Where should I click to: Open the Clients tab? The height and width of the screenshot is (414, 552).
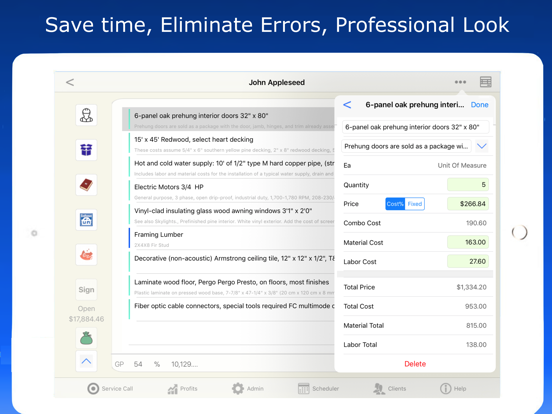389,388
